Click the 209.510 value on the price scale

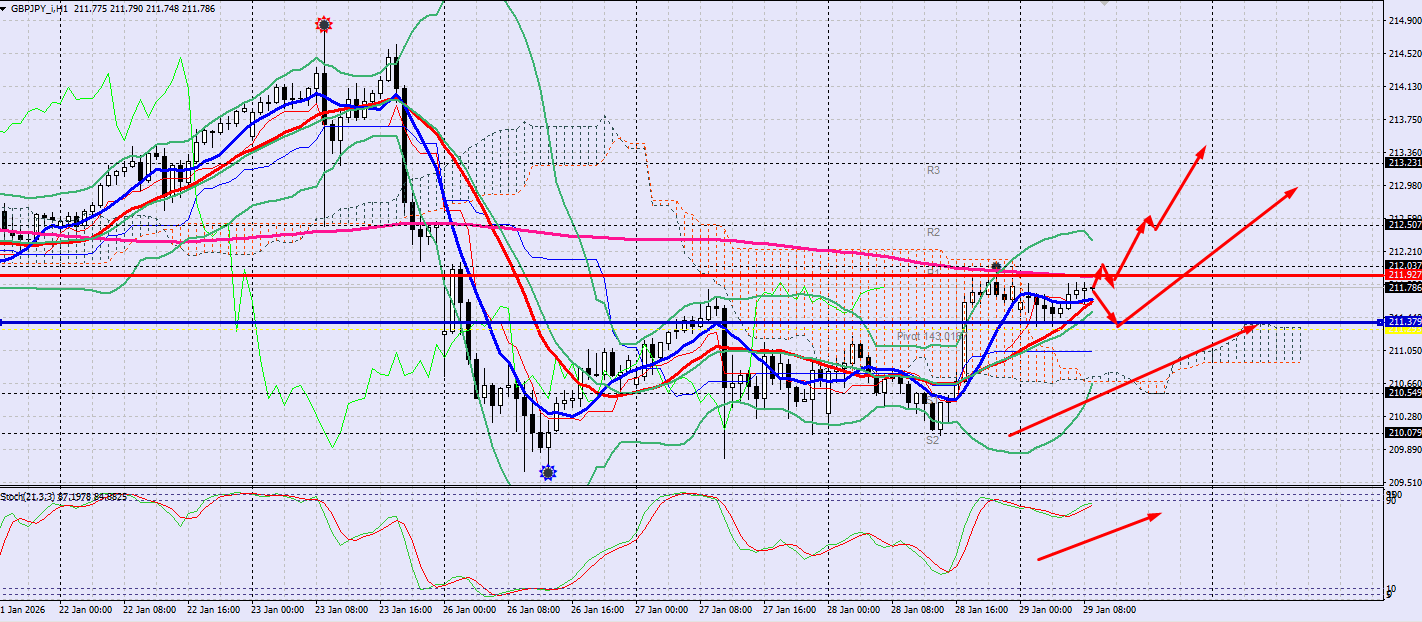[1405, 482]
